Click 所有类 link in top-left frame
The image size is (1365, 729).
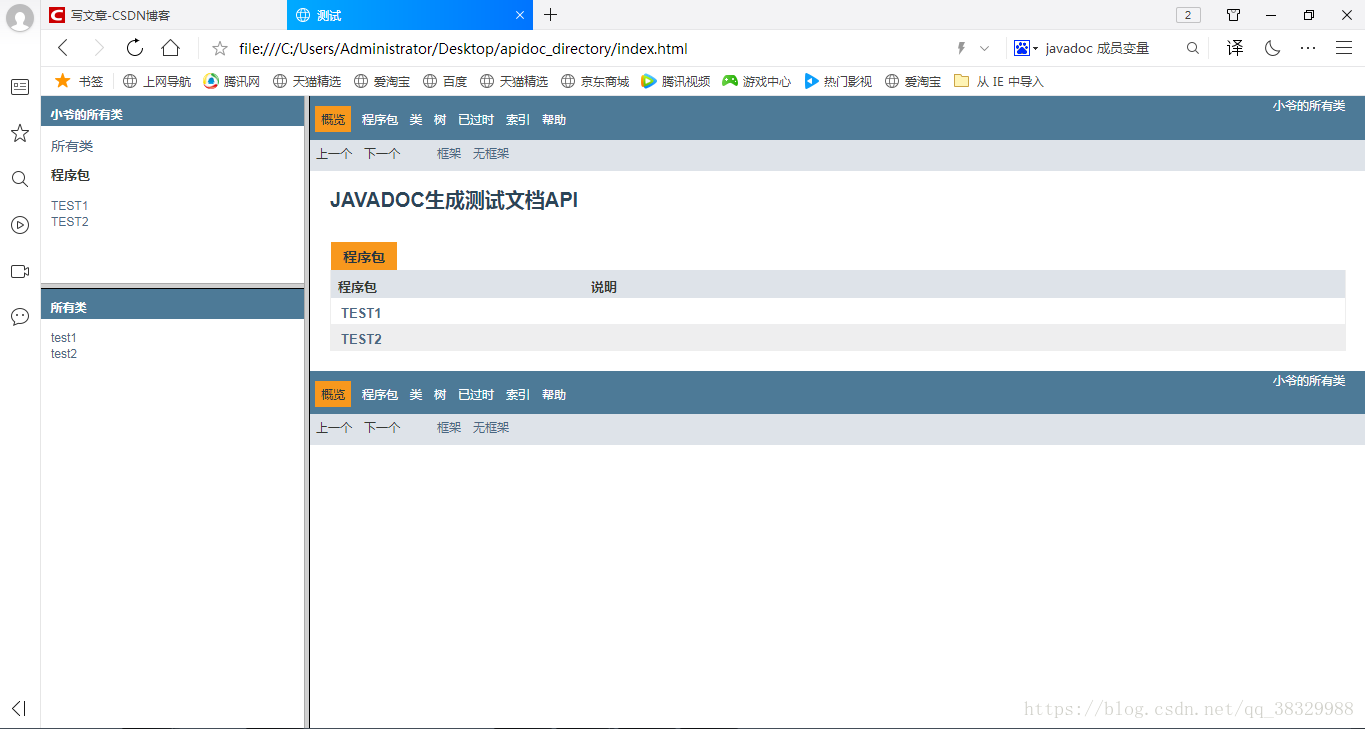point(72,146)
